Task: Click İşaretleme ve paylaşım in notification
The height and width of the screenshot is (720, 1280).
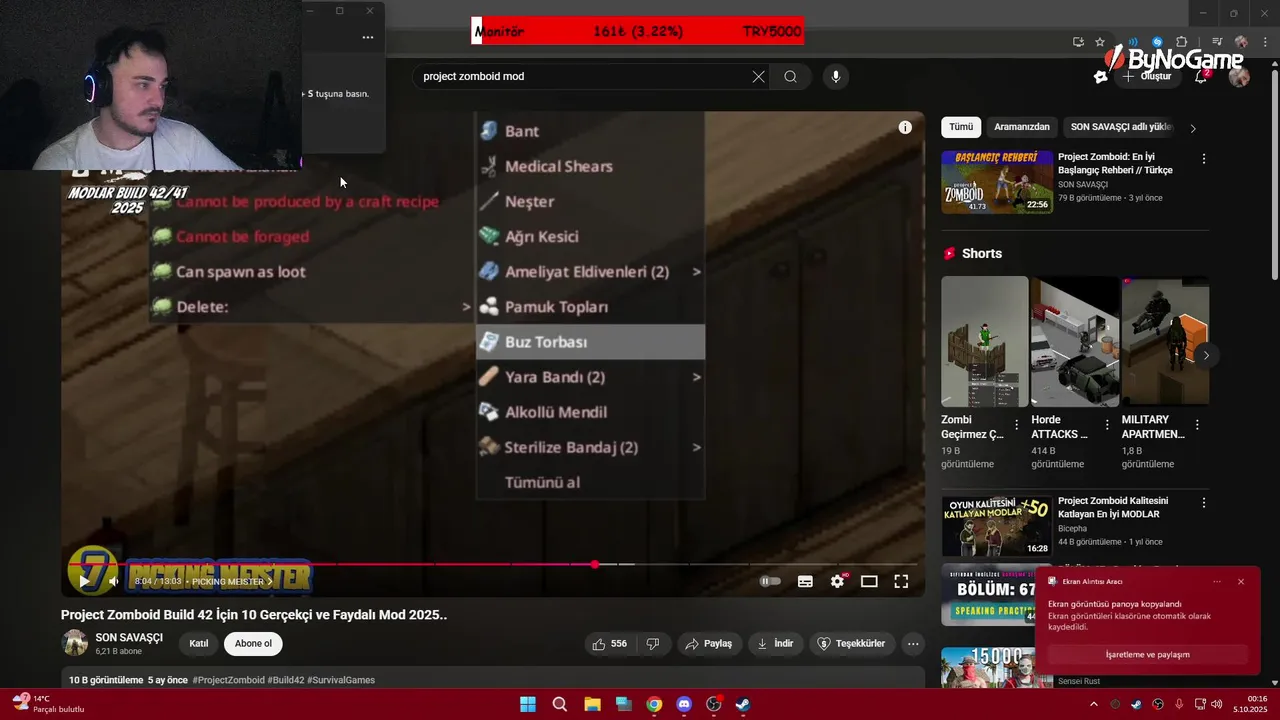Action: pos(1148,654)
